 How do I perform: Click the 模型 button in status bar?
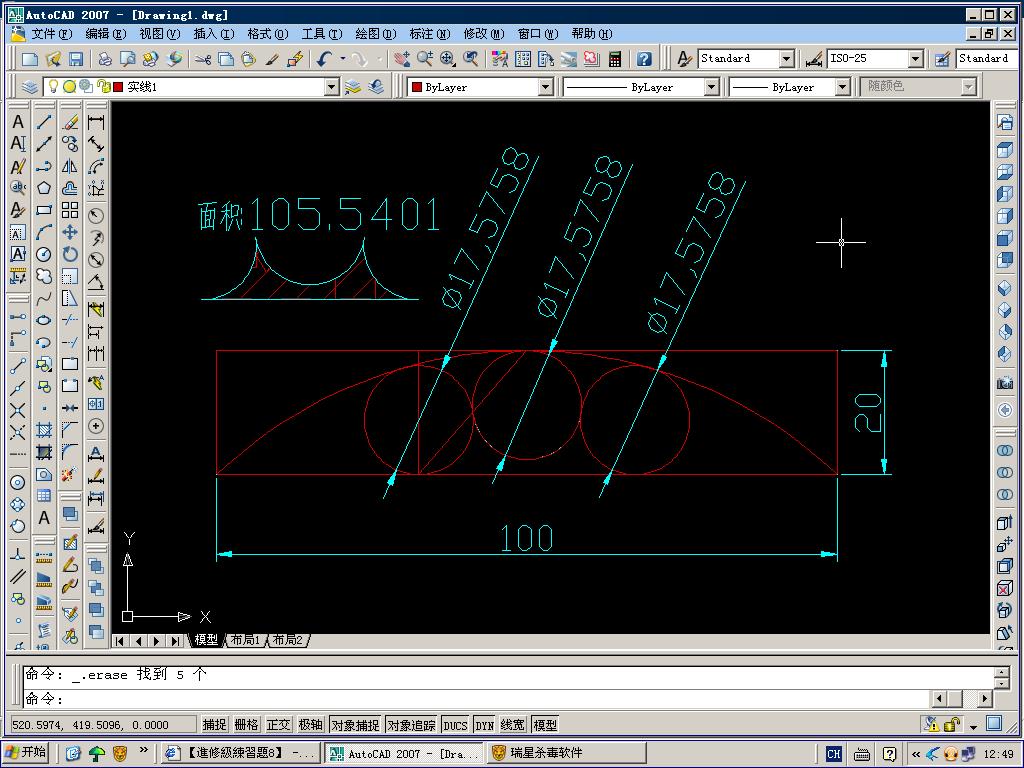[x=545, y=725]
